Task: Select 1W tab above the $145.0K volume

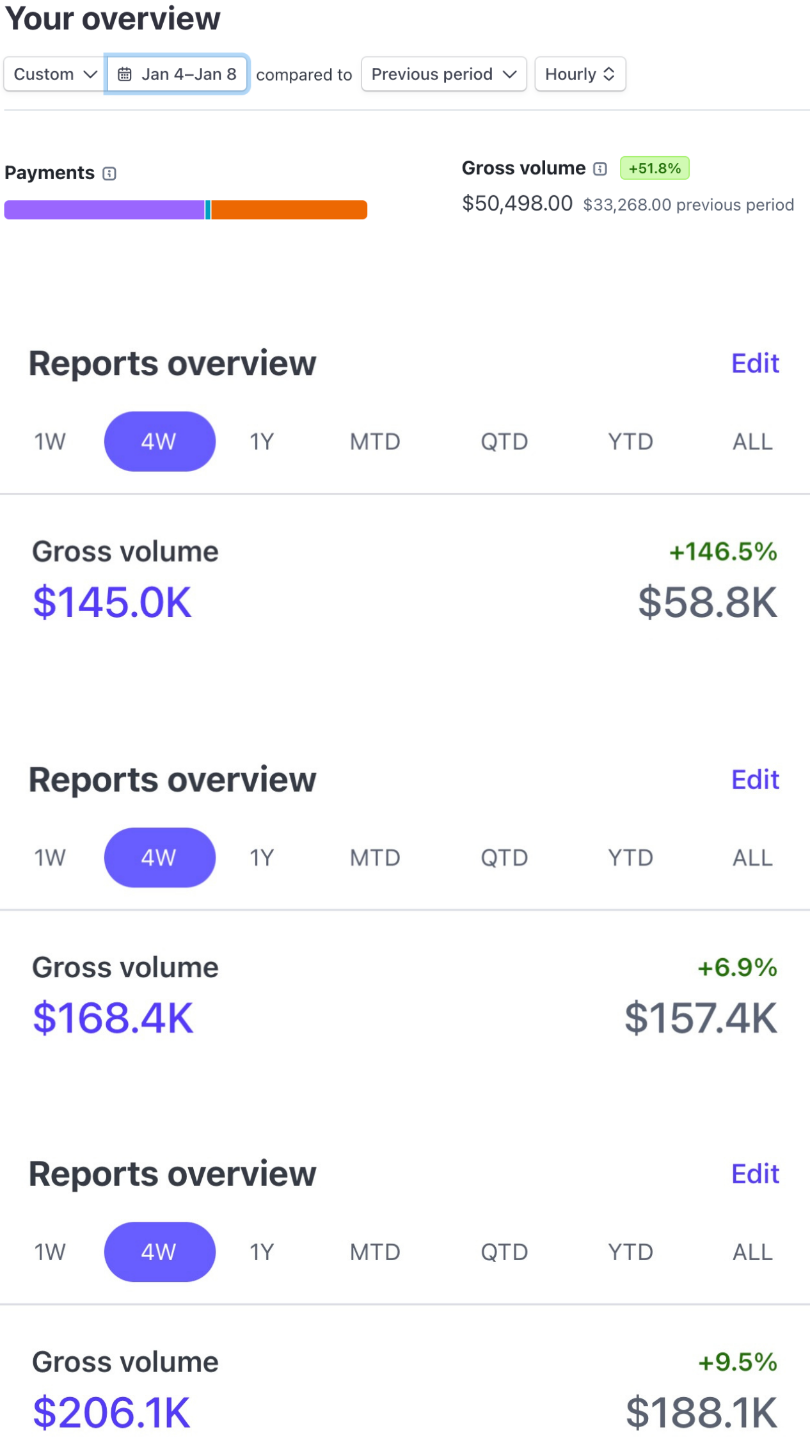Action: (50, 442)
